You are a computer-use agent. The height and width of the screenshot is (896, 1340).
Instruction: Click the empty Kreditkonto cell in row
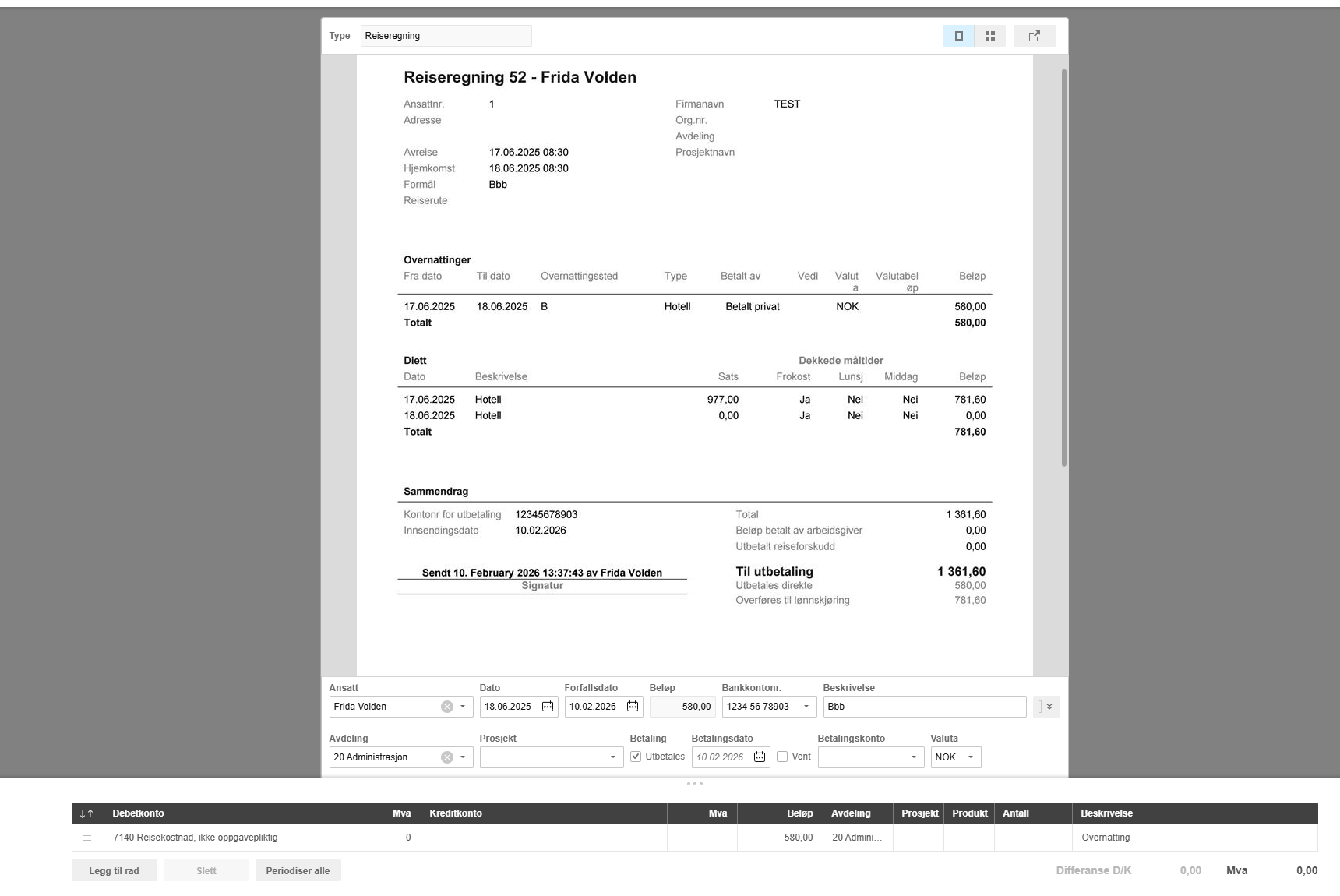(x=545, y=838)
